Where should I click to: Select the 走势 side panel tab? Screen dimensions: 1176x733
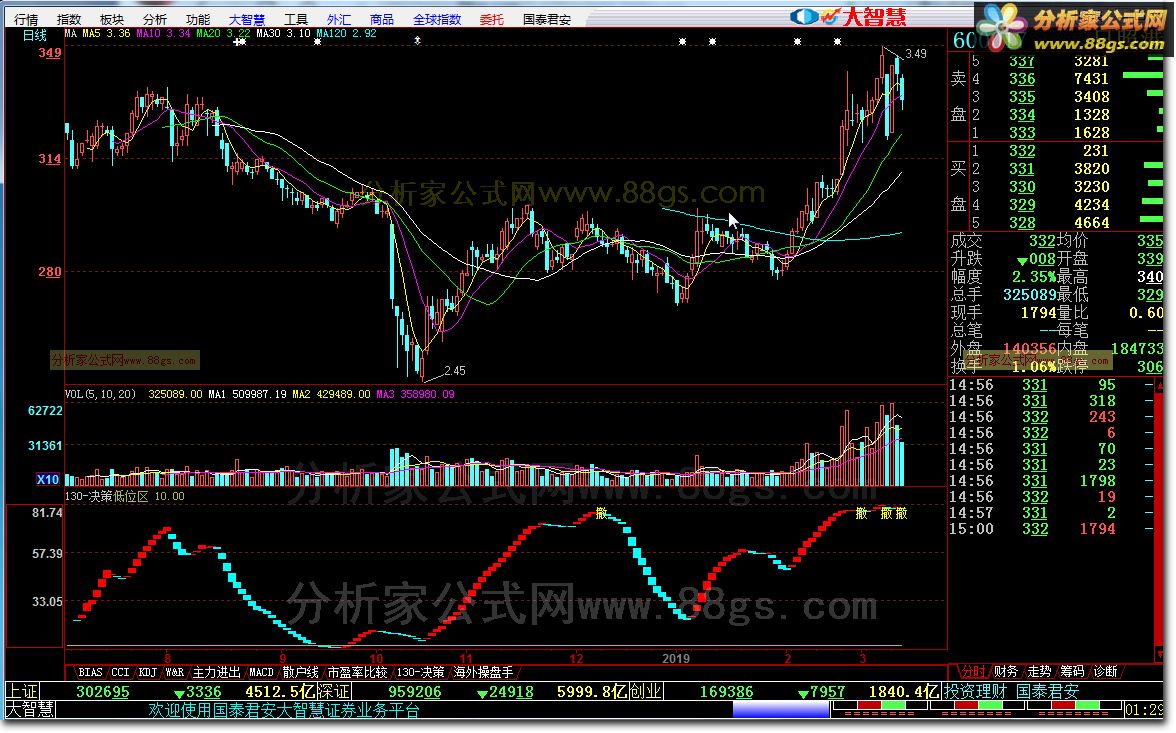click(1039, 671)
